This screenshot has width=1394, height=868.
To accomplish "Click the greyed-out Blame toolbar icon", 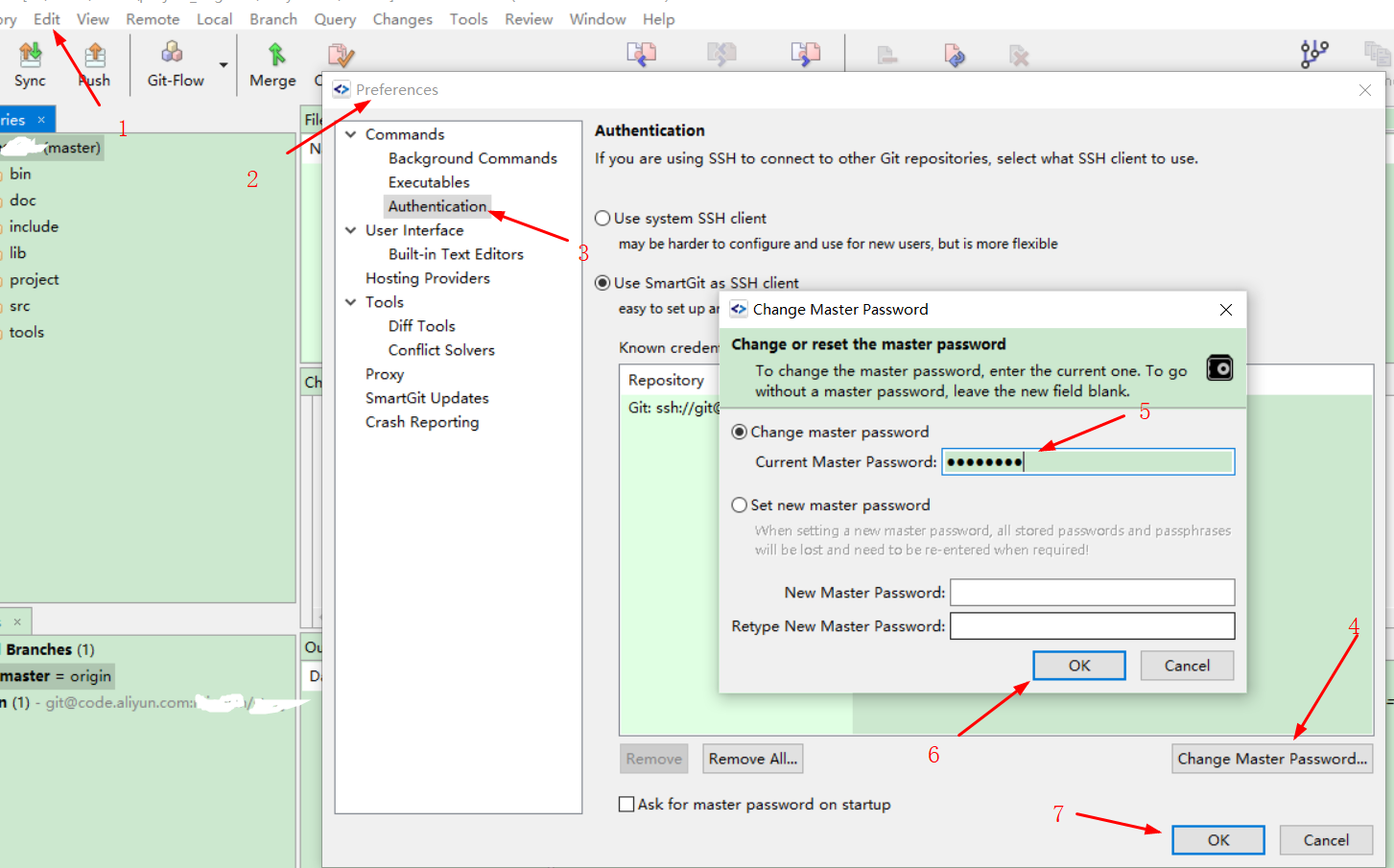I will 1378,54.
